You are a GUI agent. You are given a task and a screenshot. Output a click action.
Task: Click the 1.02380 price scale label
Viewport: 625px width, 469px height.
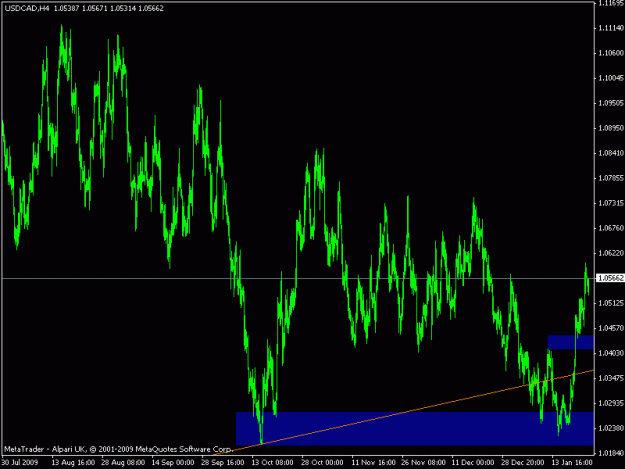pos(611,428)
